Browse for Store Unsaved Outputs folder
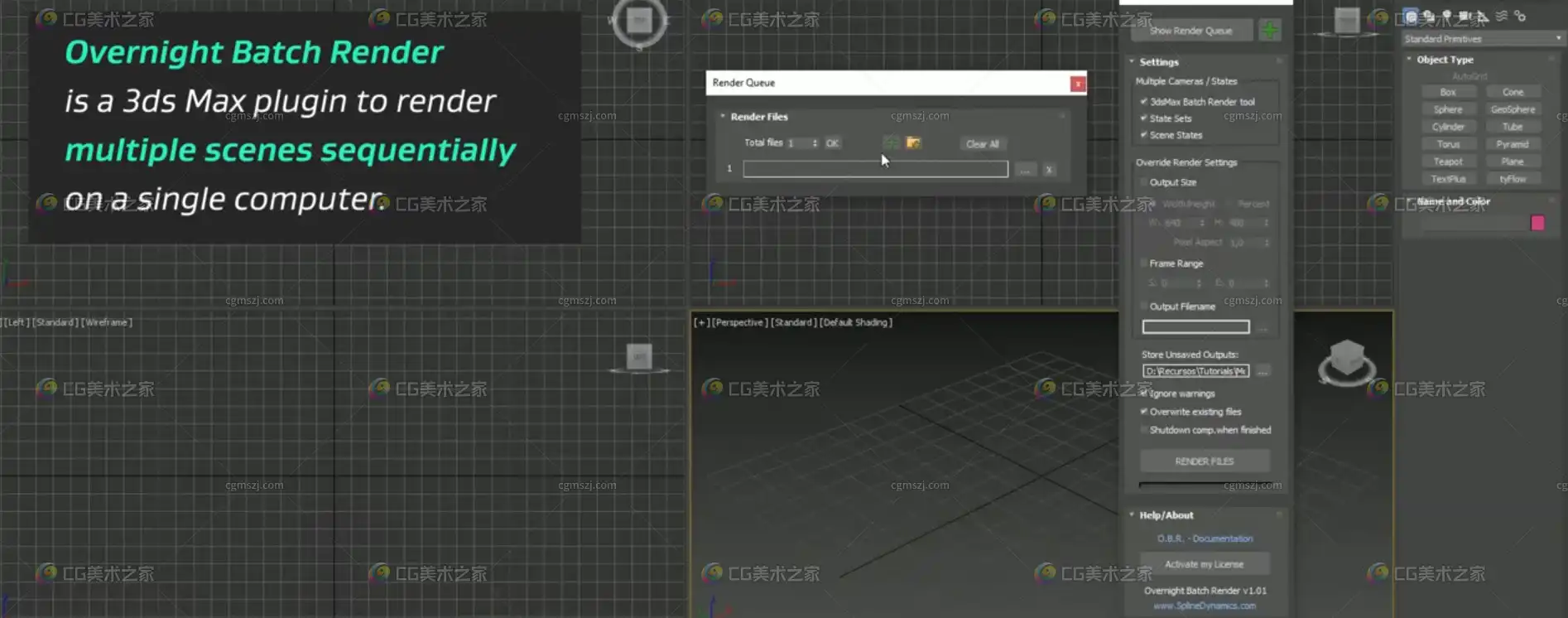 (1263, 372)
